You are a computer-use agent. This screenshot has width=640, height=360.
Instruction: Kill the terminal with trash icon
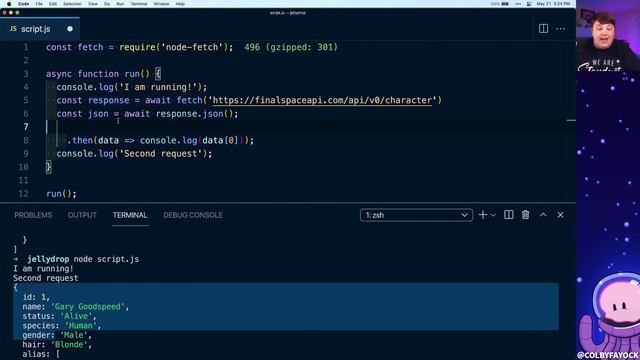[x=525, y=215]
